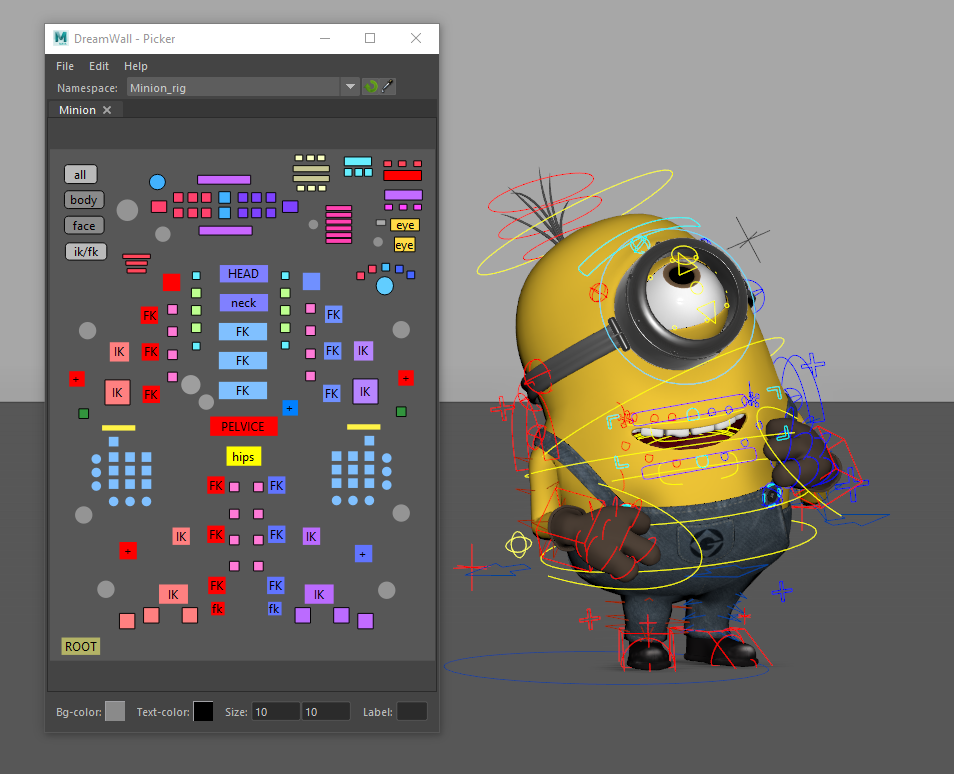Click the red plus button below left finger grid
The width and height of the screenshot is (954, 774).
(x=128, y=551)
